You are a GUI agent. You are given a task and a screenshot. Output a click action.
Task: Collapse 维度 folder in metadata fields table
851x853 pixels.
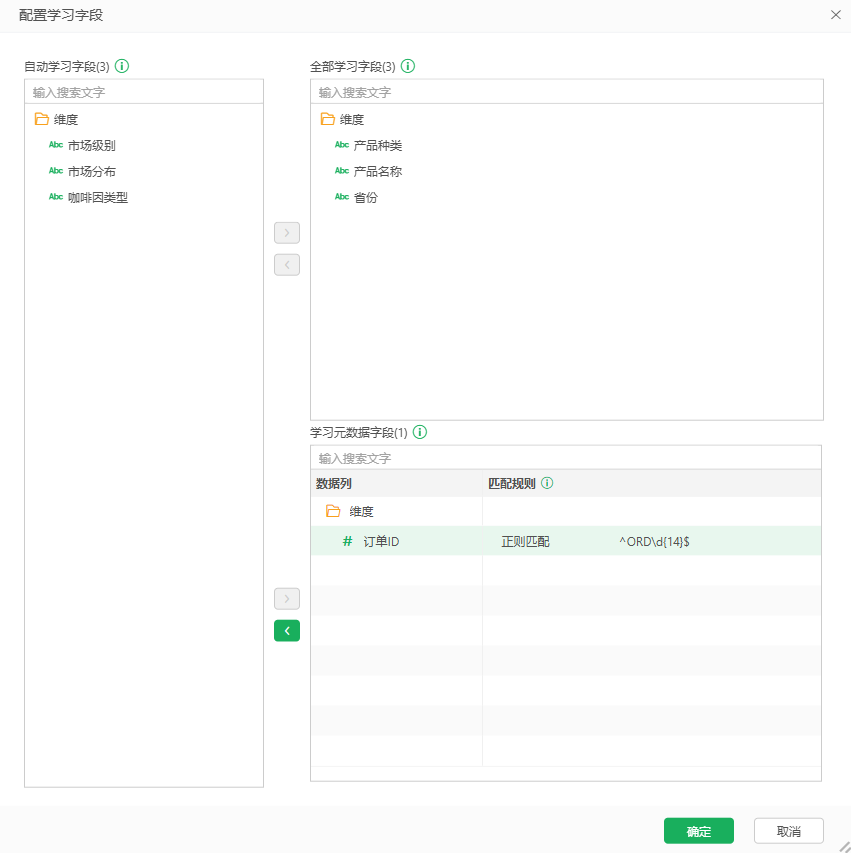pyautogui.click(x=333, y=512)
